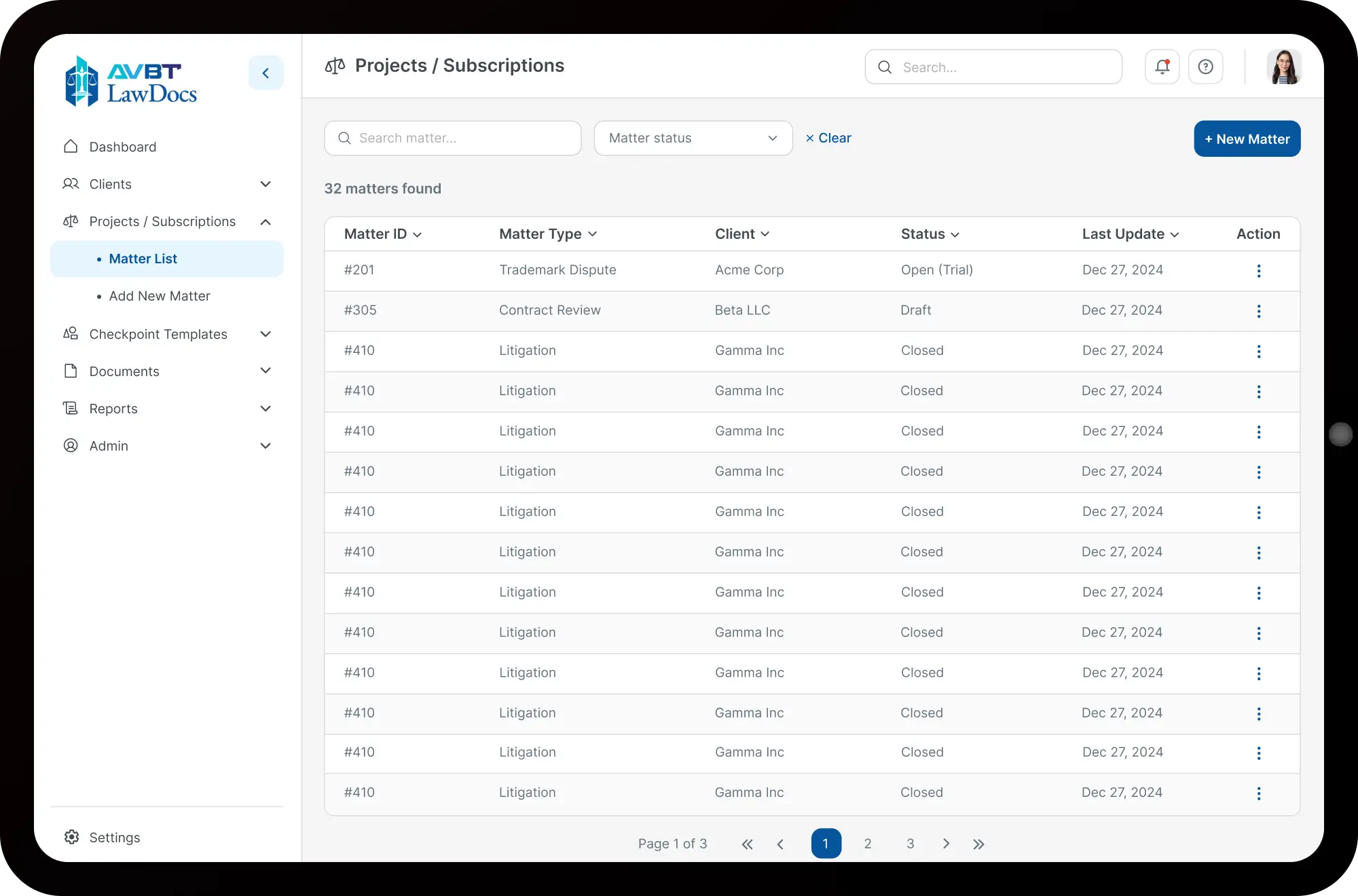Collapse the Projects / Subscriptions menu
Image resolution: width=1358 pixels, height=896 pixels.
(166, 221)
